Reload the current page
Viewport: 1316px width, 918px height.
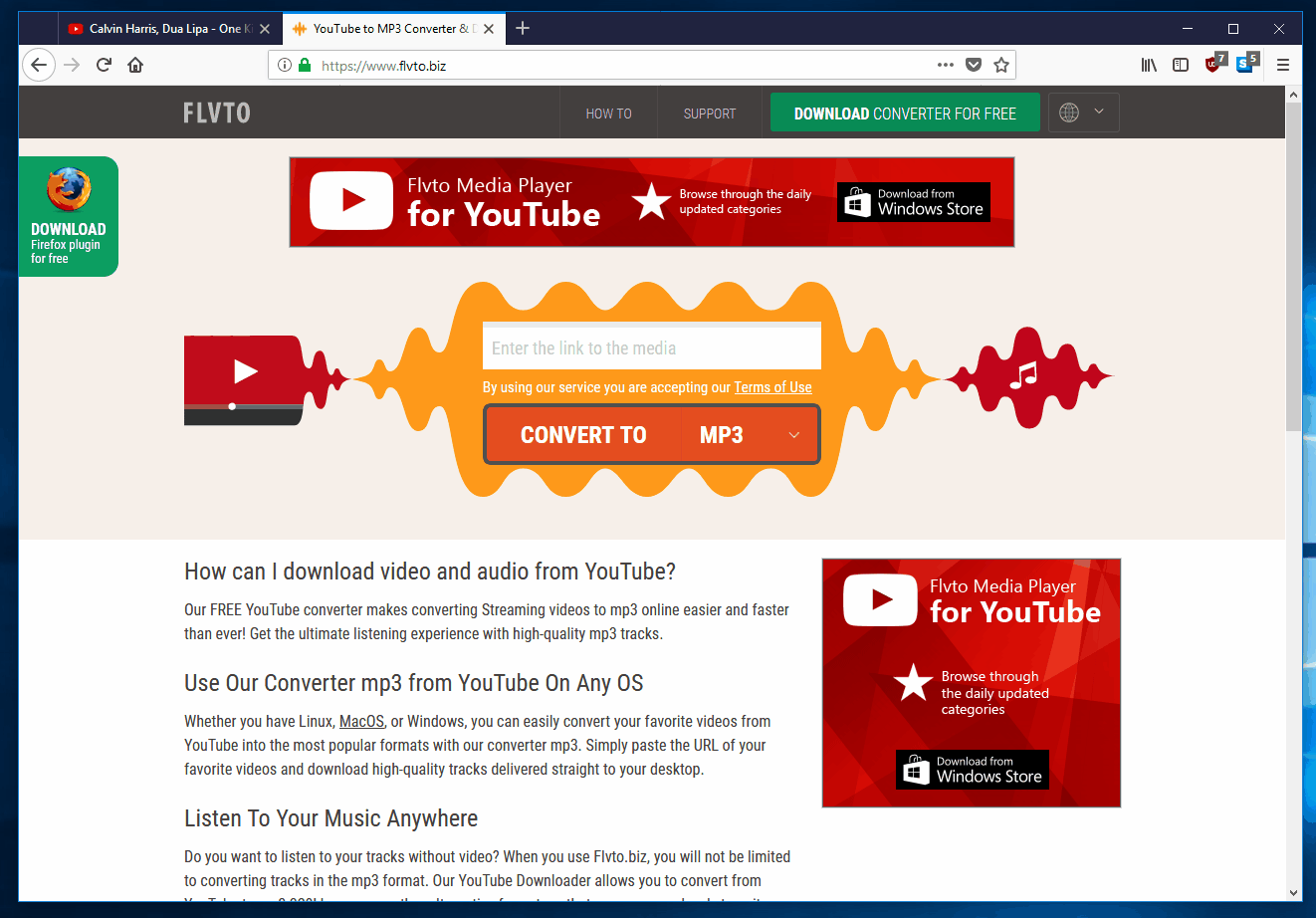coord(104,65)
